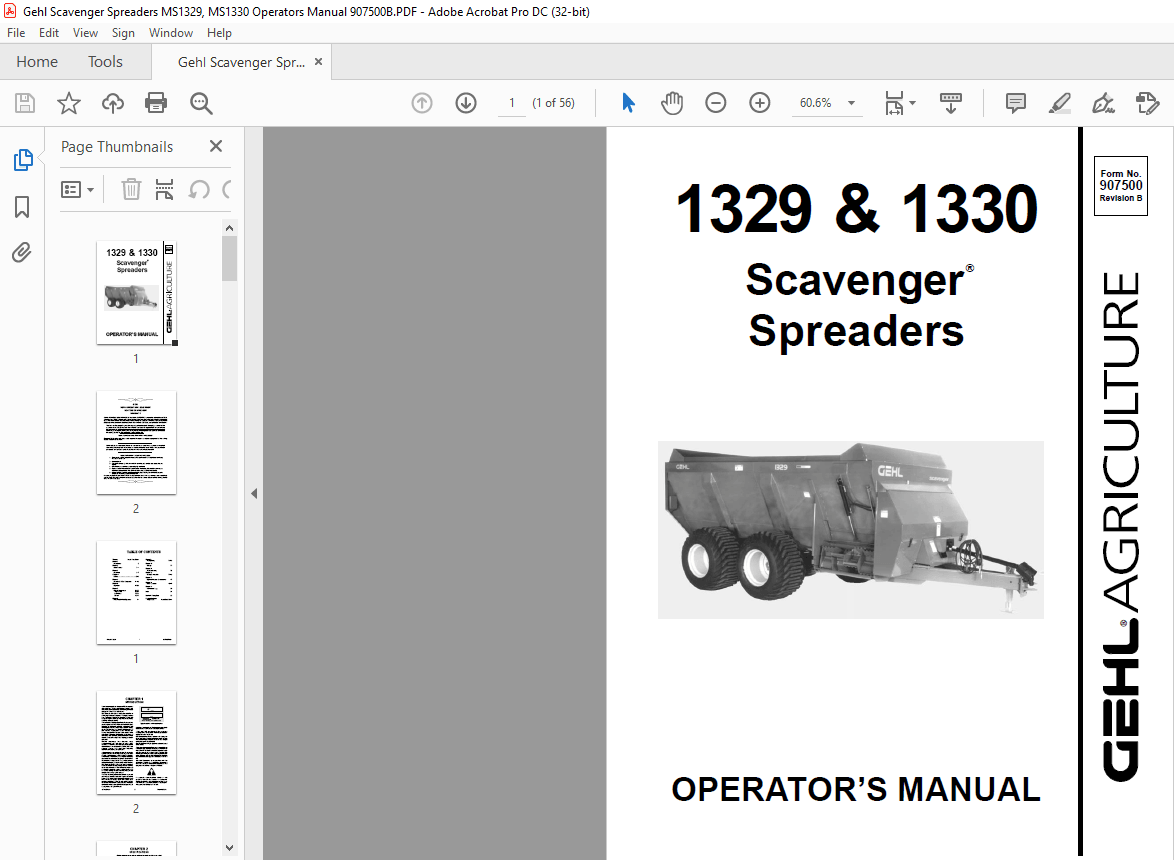Zoom in with the plus icon
1174x860 pixels.
759,102
